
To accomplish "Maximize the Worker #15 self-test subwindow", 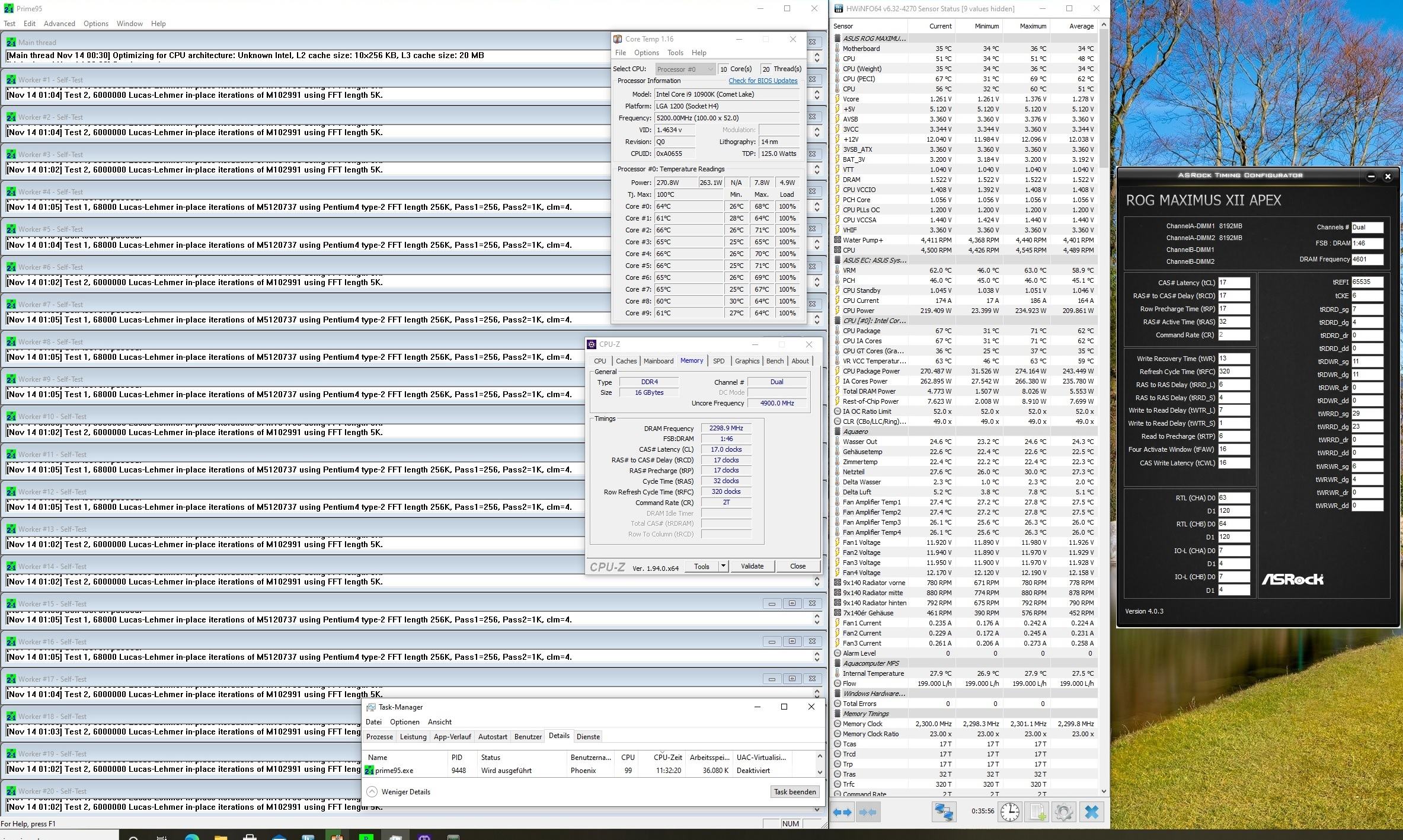I will tap(792, 603).
